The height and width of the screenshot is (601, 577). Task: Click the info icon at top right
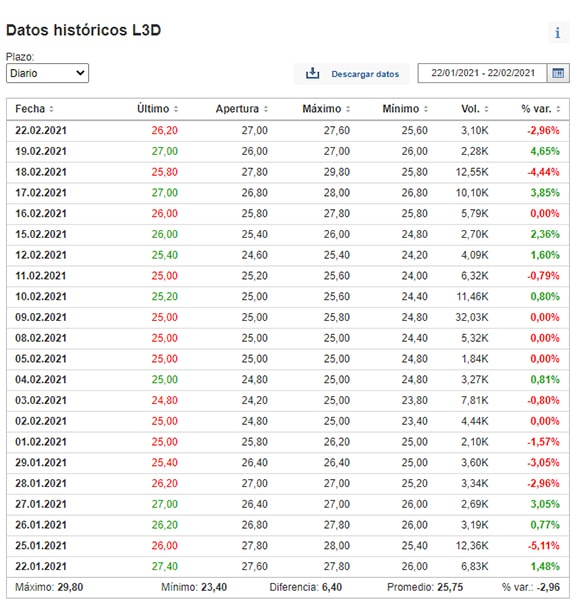[x=558, y=33]
